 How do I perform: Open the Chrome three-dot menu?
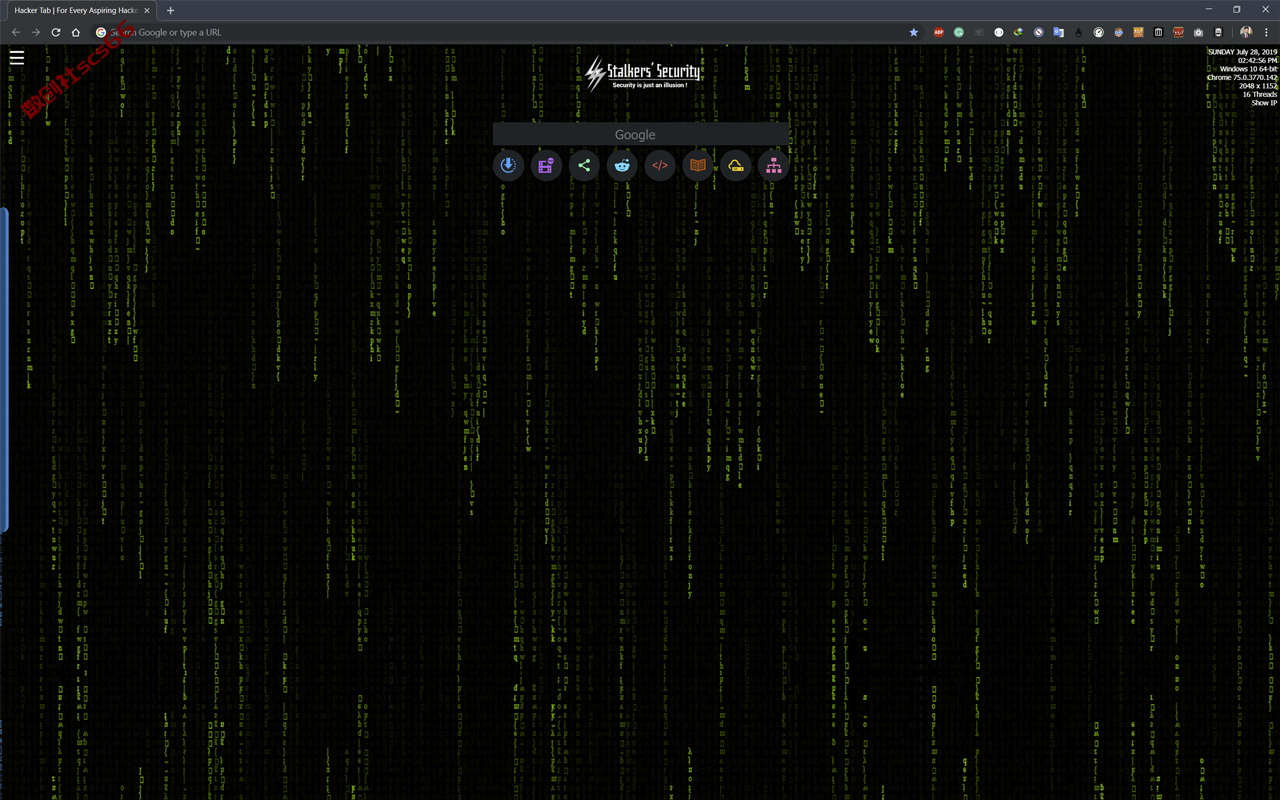pos(1266,32)
